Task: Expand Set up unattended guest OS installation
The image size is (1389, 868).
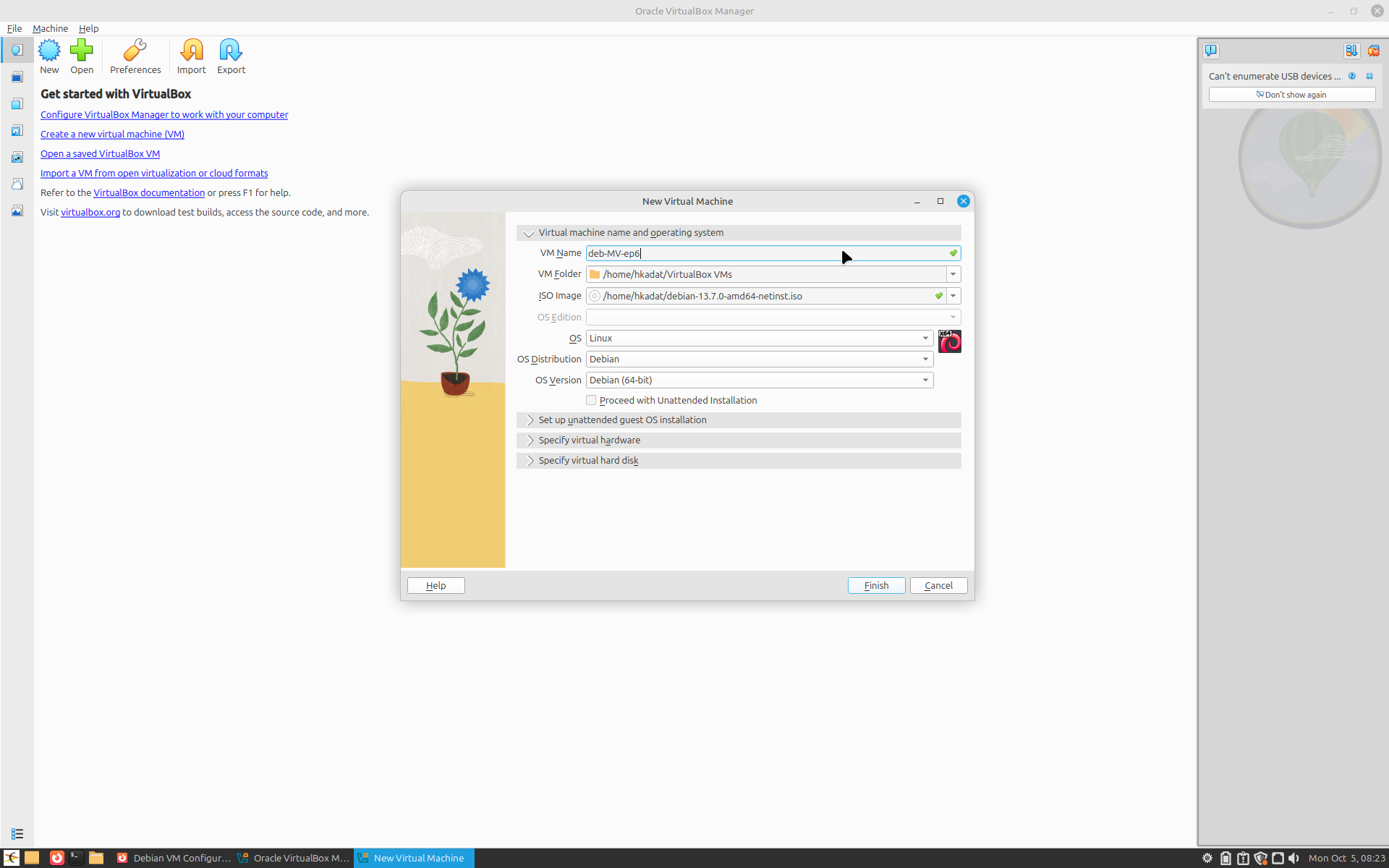Action: pos(739,420)
